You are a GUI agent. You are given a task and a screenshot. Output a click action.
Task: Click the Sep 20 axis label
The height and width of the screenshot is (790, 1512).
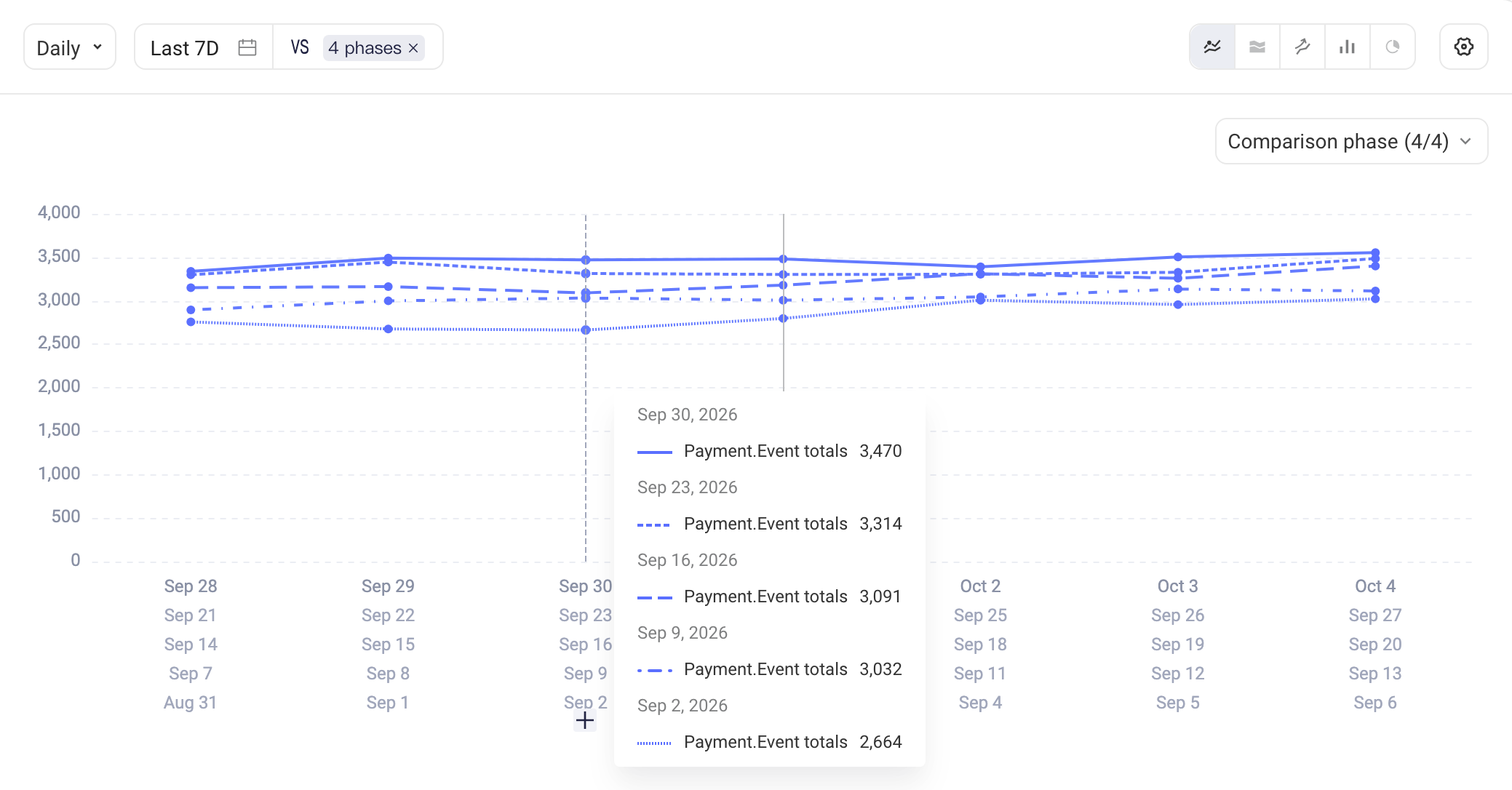pyautogui.click(x=1375, y=645)
